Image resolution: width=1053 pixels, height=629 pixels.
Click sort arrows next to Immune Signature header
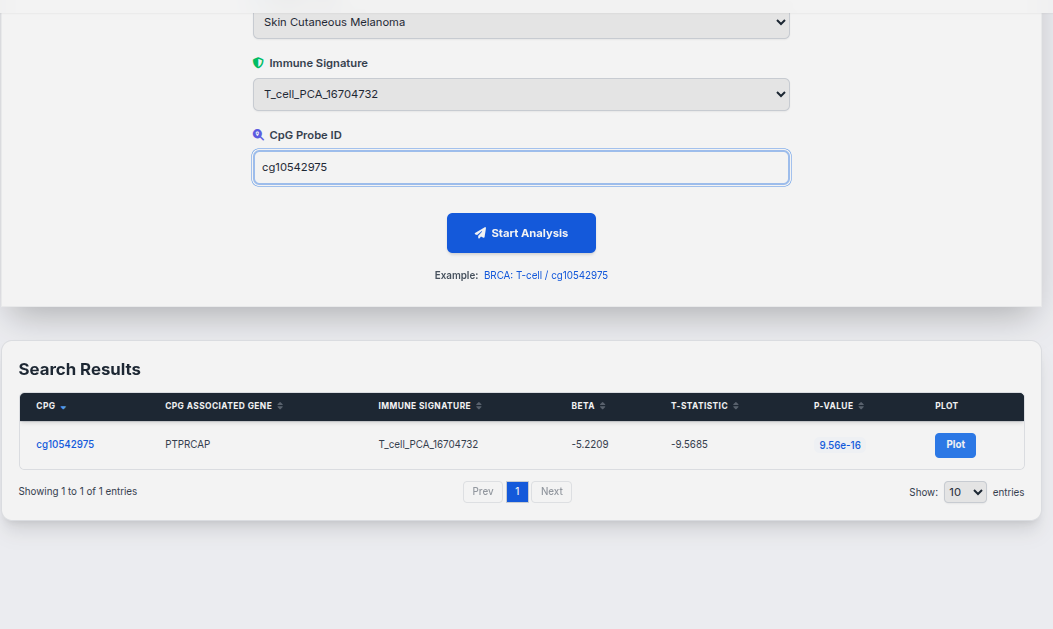pyautogui.click(x=479, y=406)
